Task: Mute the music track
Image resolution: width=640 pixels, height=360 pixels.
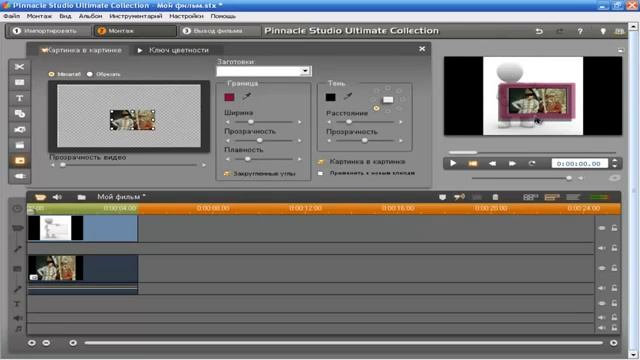Action: 602,328
